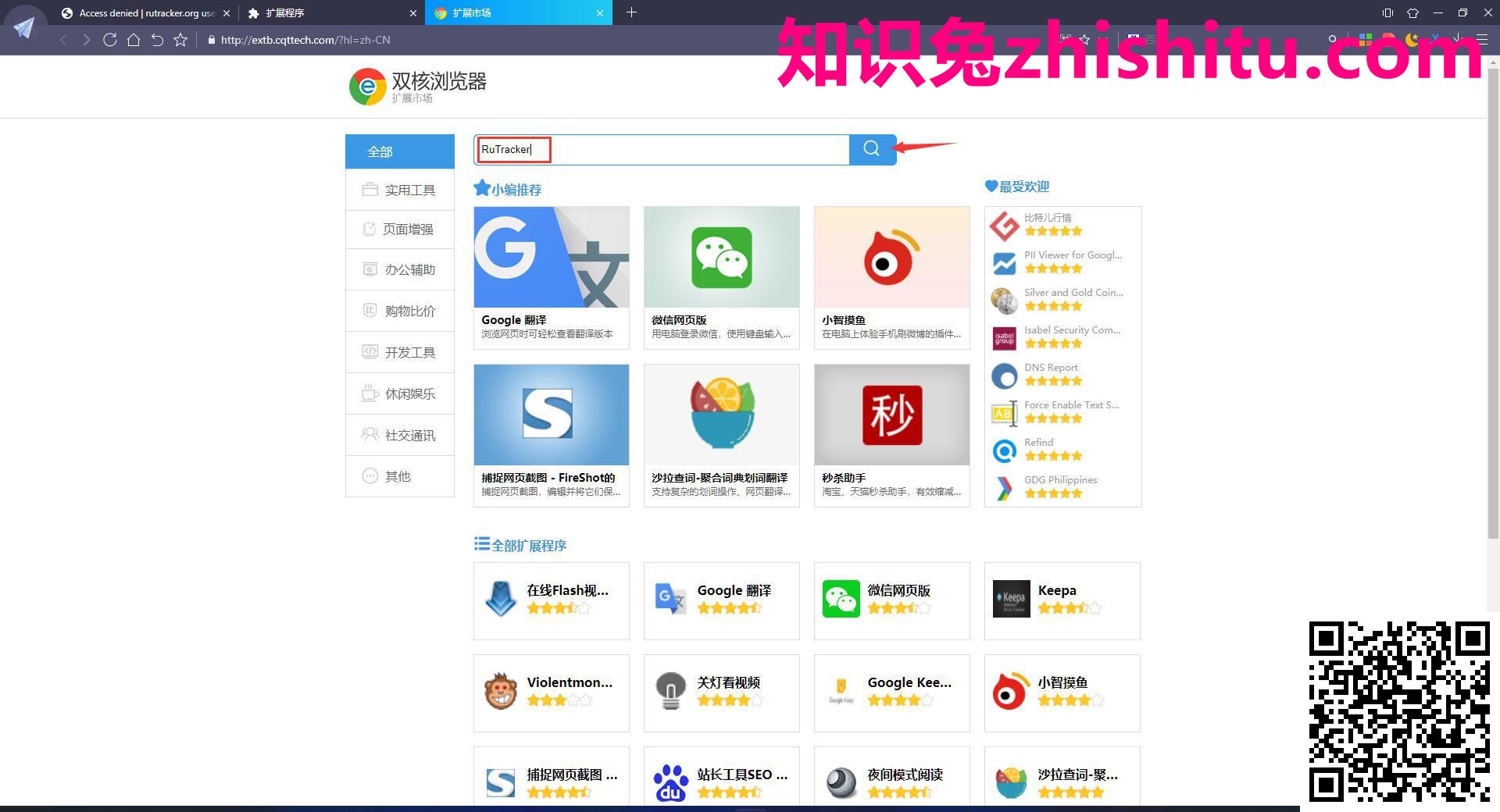Open a new tab with plus button
Image resolution: width=1500 pixels, height=812 pixels.
(x=632, y=12)
